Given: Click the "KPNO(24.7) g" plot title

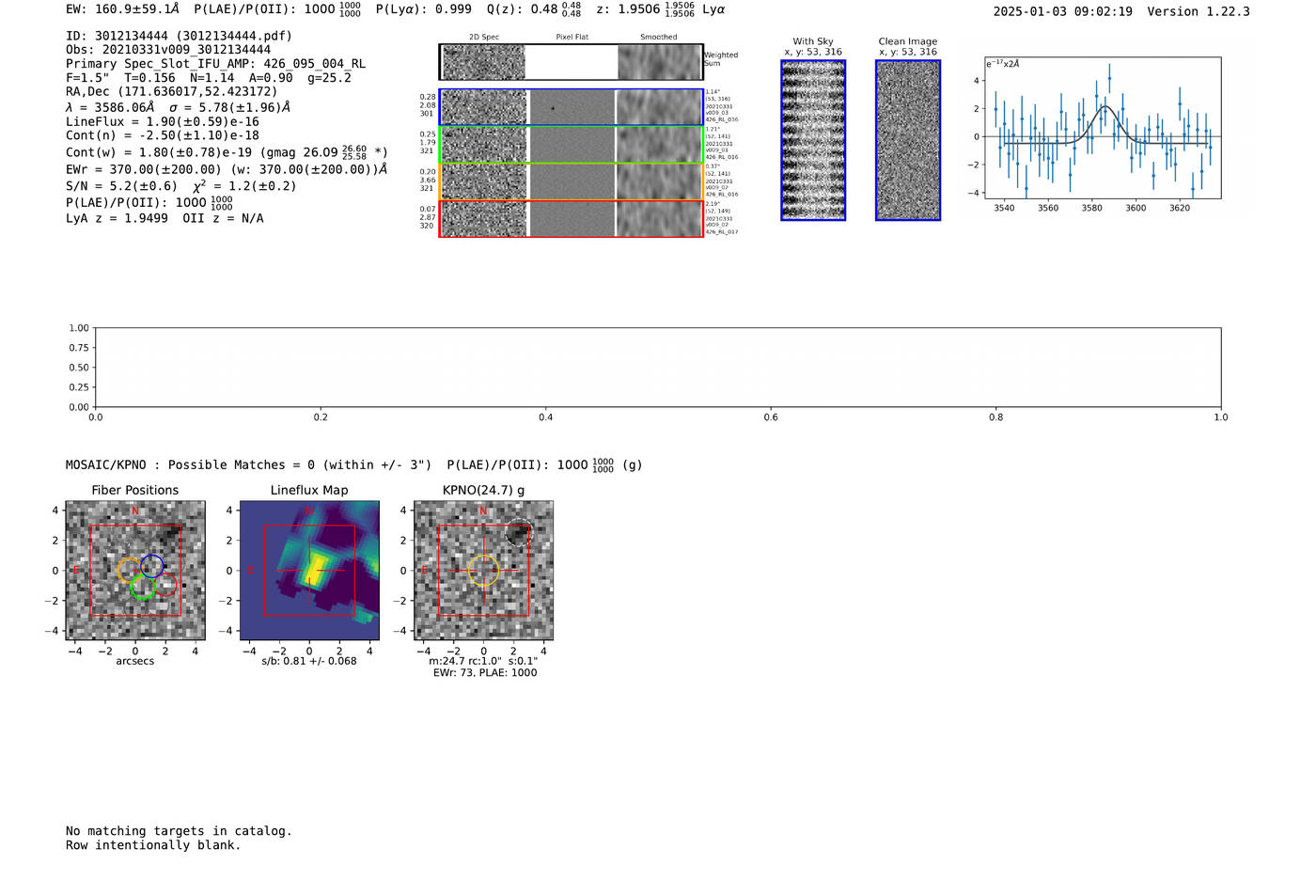Looking at the screenshot, I should pos(483,491).
